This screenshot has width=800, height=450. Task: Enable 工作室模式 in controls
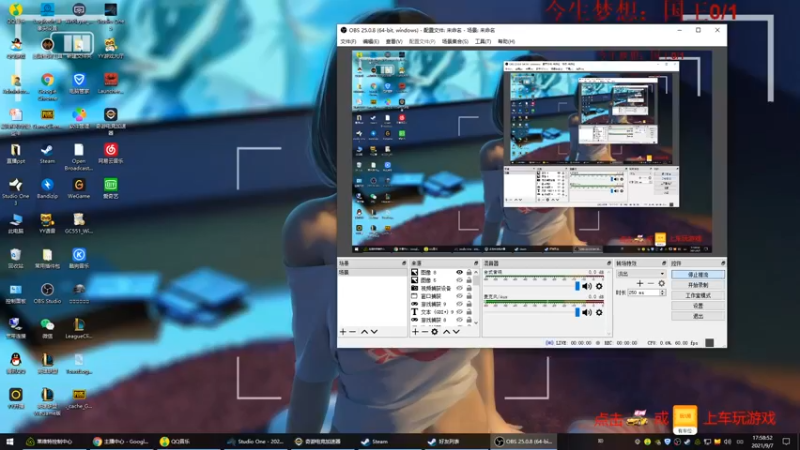(x=698, y=295)
